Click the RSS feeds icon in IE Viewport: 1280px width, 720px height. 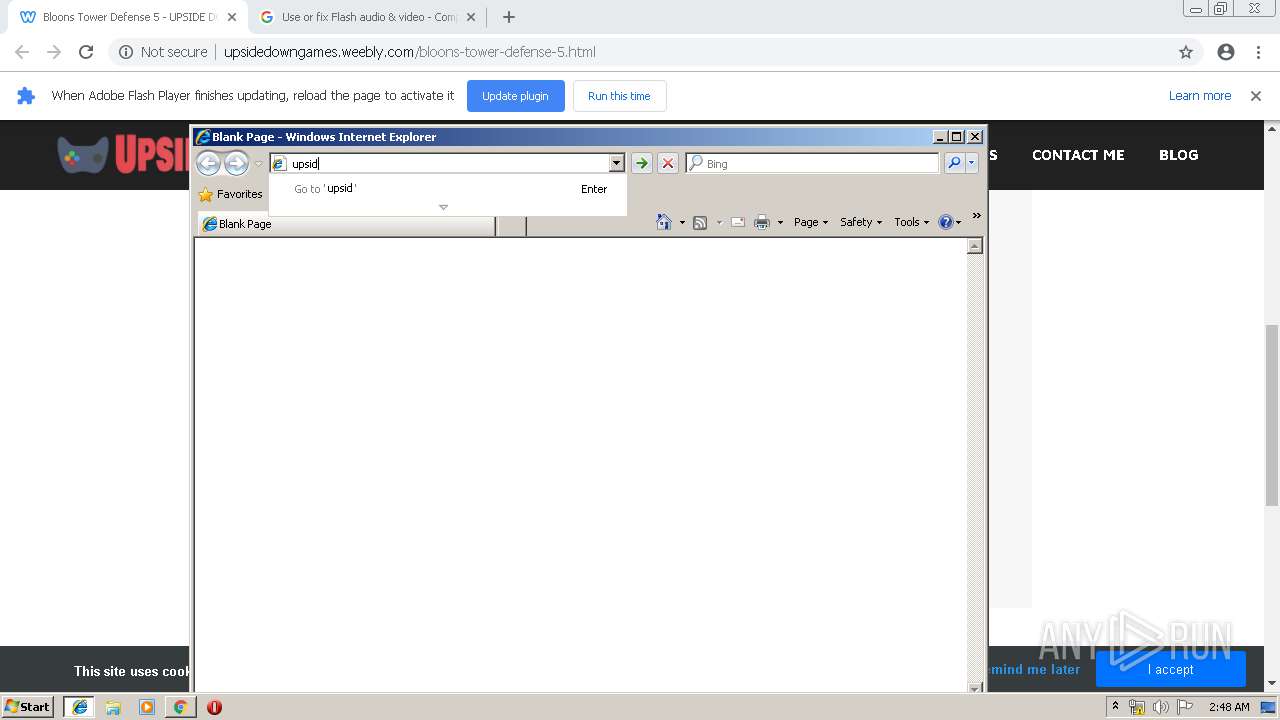click(700, 222)
